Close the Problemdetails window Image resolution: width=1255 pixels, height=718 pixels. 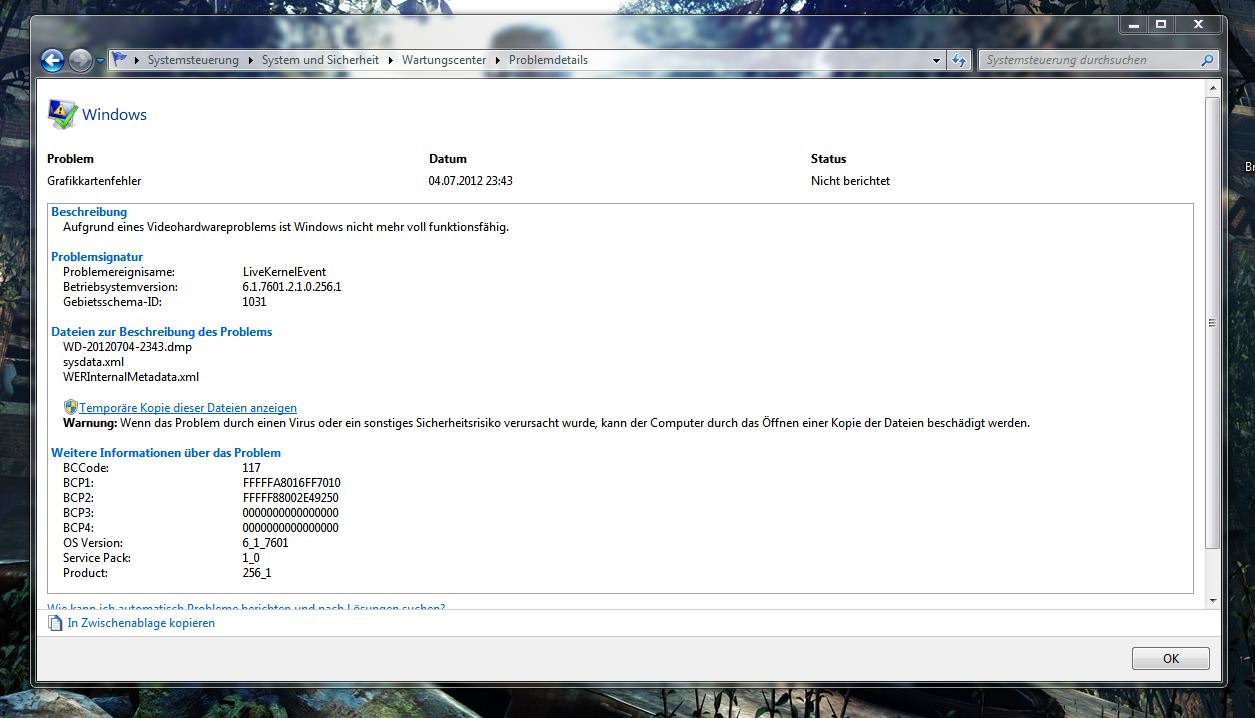coord(1197,24)
